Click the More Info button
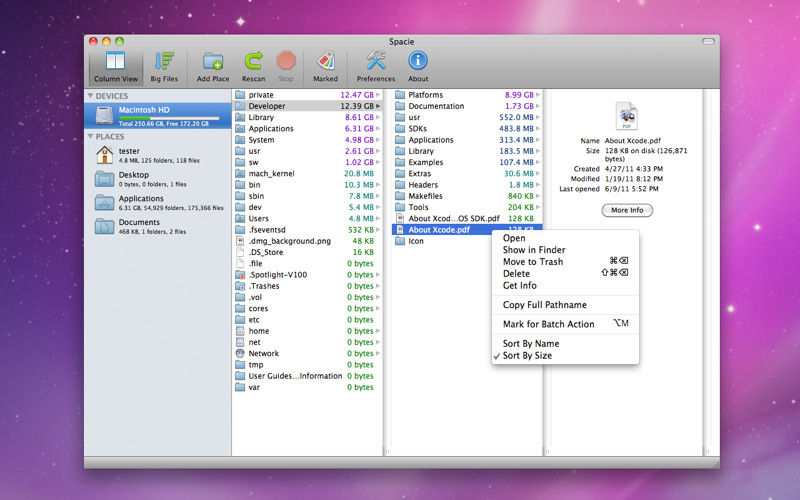 coord(627,210)
